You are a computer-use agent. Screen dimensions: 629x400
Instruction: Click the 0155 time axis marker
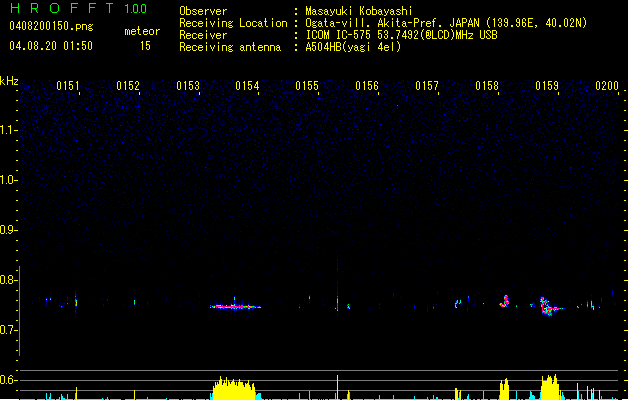click(307, 86)
